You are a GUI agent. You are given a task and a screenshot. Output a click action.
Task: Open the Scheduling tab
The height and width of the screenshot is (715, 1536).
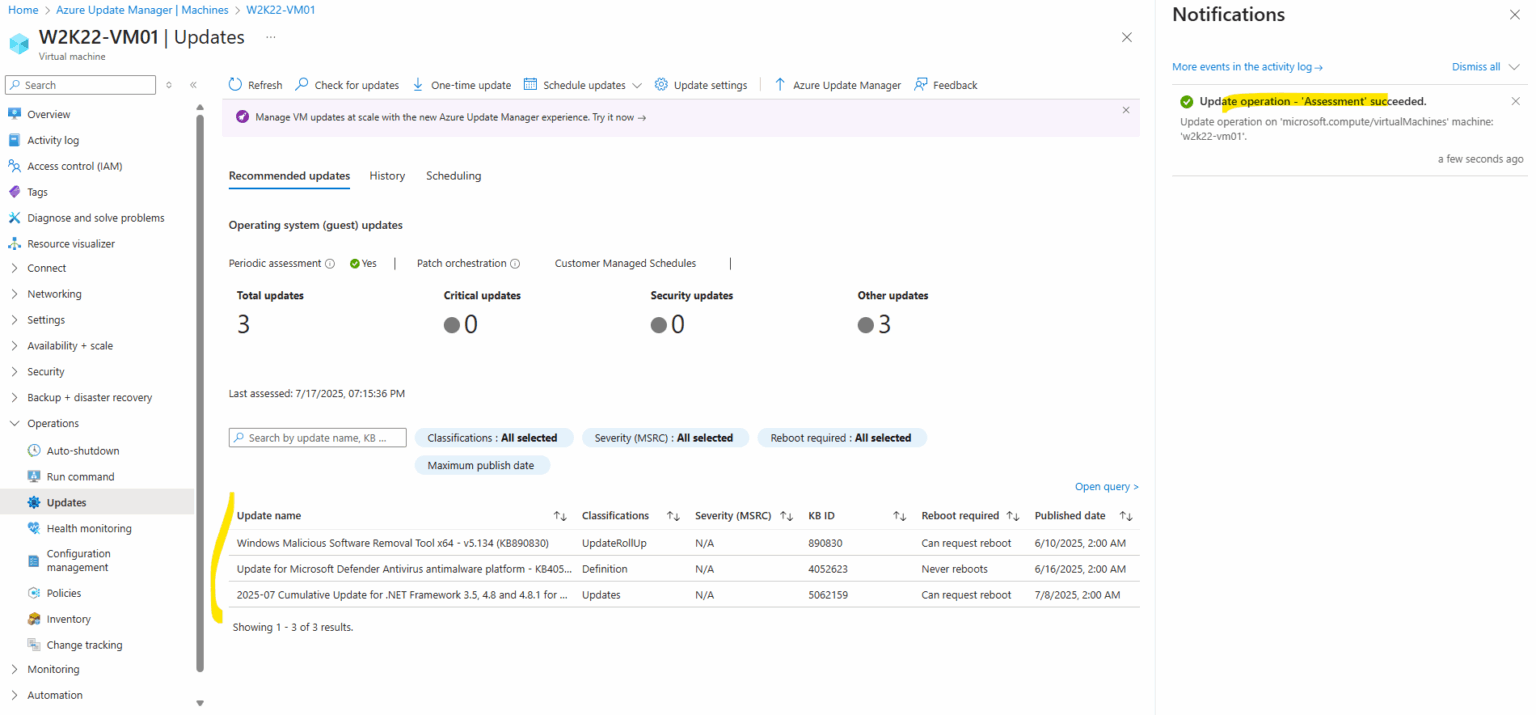coord(453,175)
